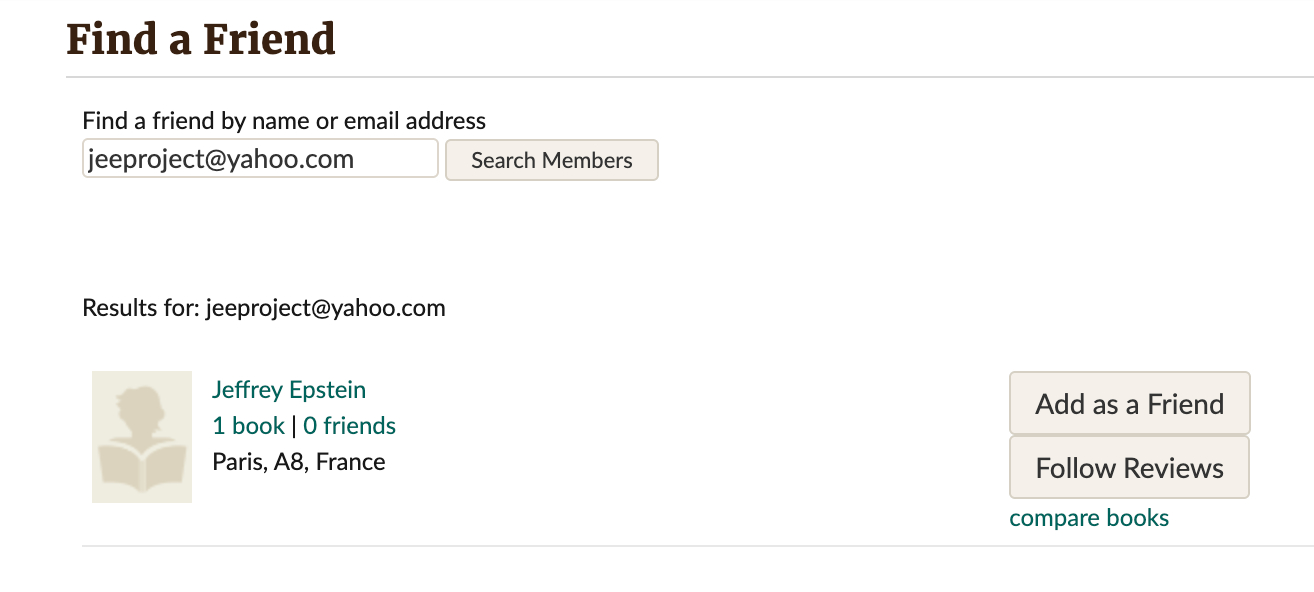Click the Paris, A8, France location text
Viewport: 1314px width, 592px height.
coord(299,462)
